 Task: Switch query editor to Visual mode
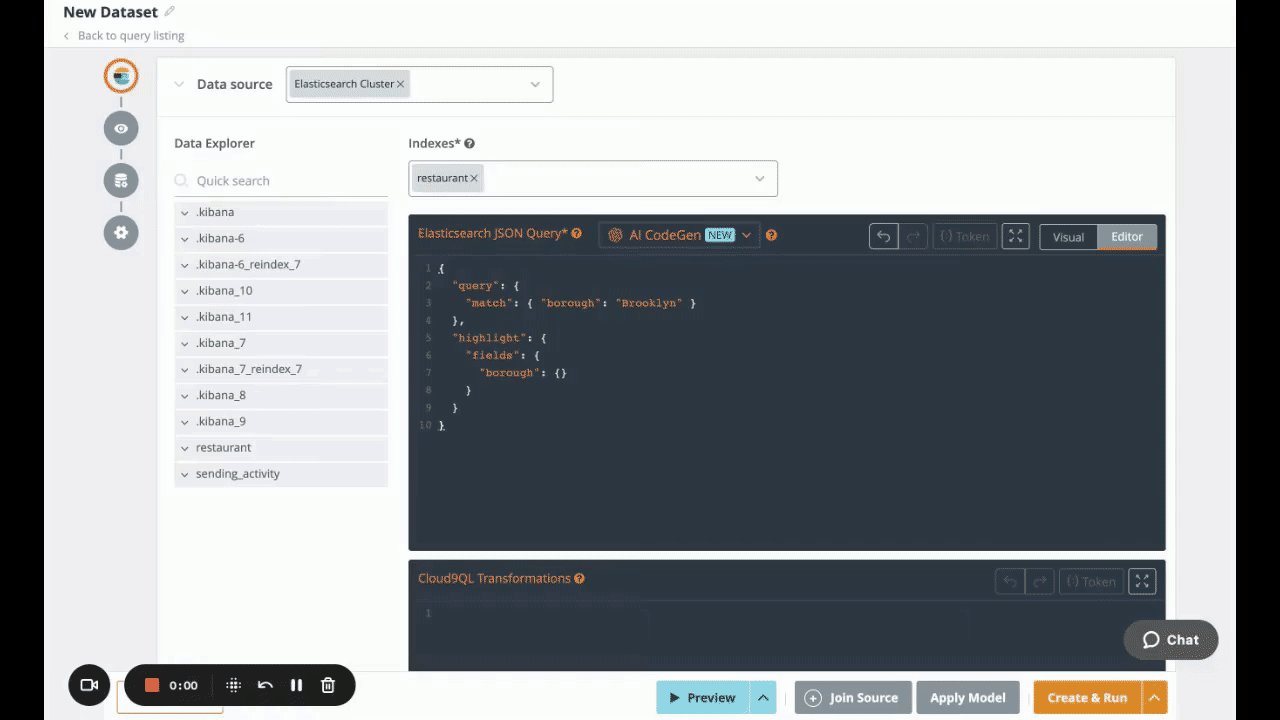pos(1068,237)
